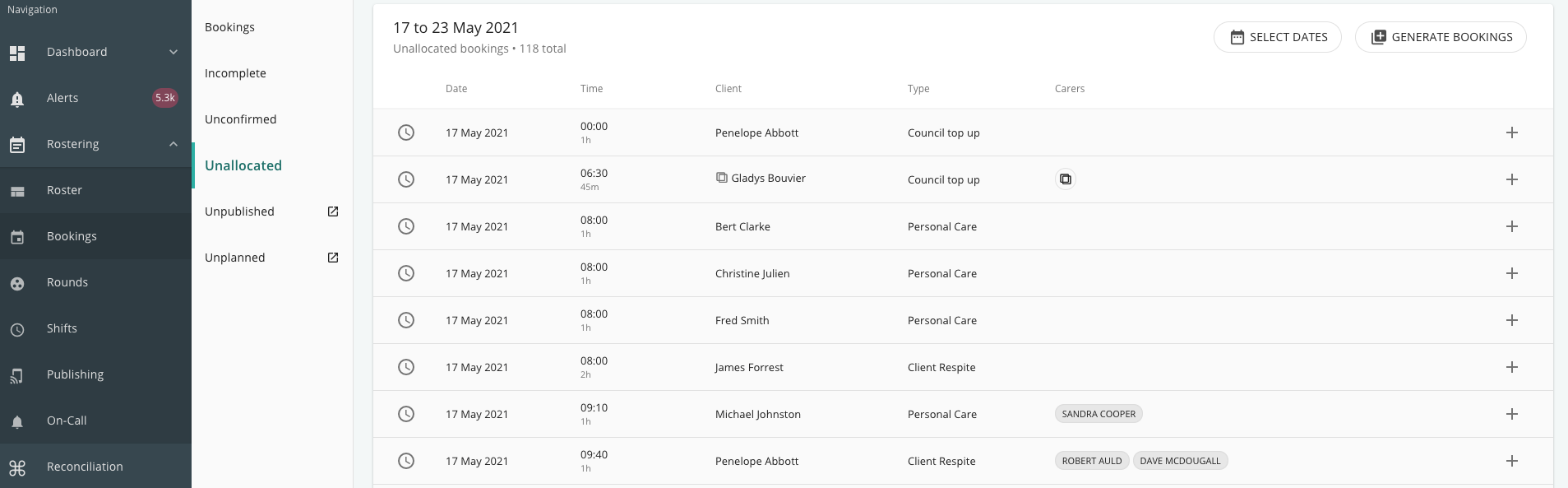Screen dimensions: 1568x488
Task: Click clock icon on James Forrest row
Action: click(x=406, y=367)
